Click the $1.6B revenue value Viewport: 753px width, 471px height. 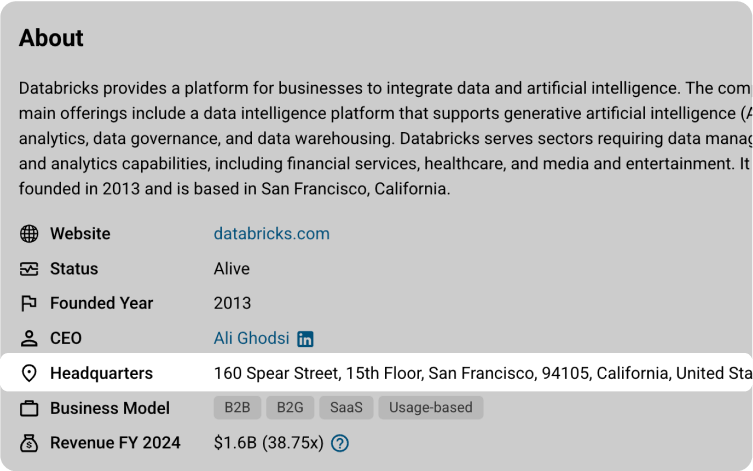pyautogui.click(x=267, y=442)
